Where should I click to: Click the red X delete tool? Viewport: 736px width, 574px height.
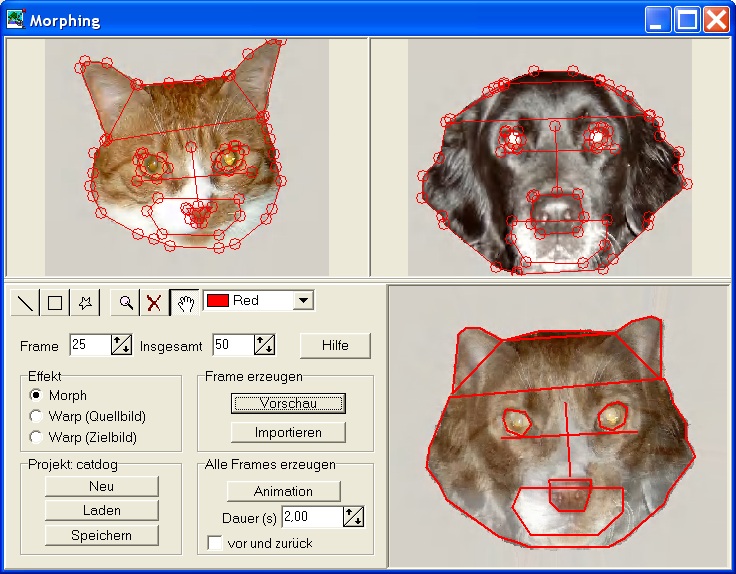(154, 302)
